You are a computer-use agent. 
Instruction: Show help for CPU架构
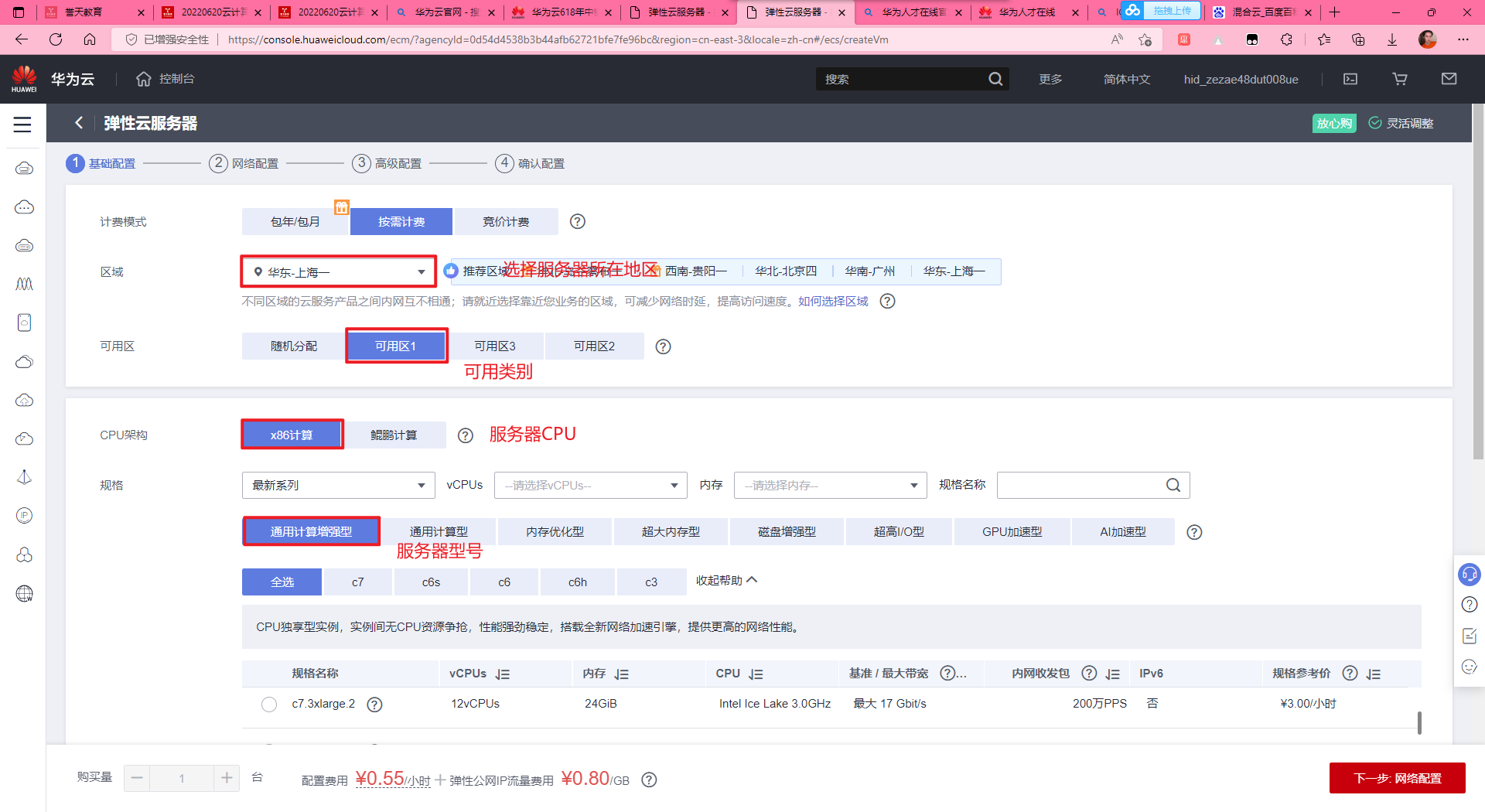click(465, 435)
